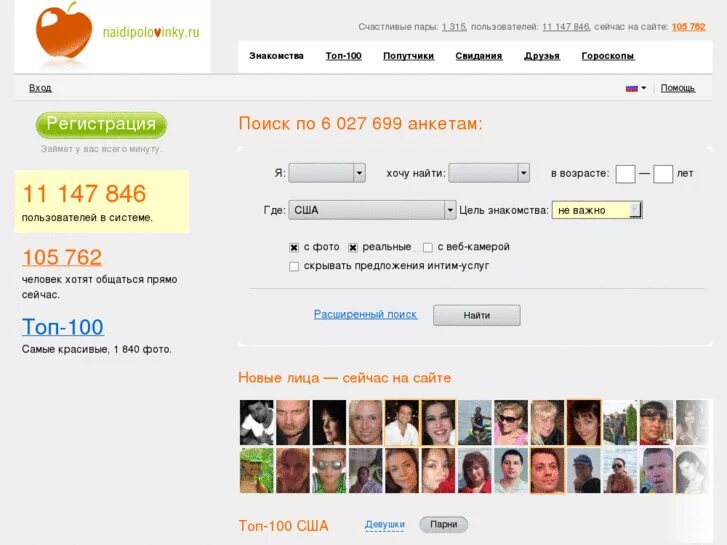Go to the 'Гороскопы' section
This screenshot has width=727, height=545.
pos(608,56)
